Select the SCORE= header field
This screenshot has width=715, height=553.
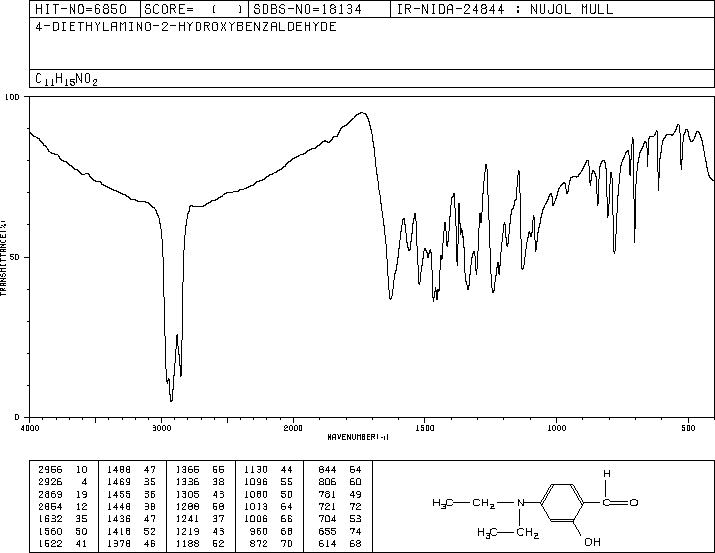coord(194,9)
